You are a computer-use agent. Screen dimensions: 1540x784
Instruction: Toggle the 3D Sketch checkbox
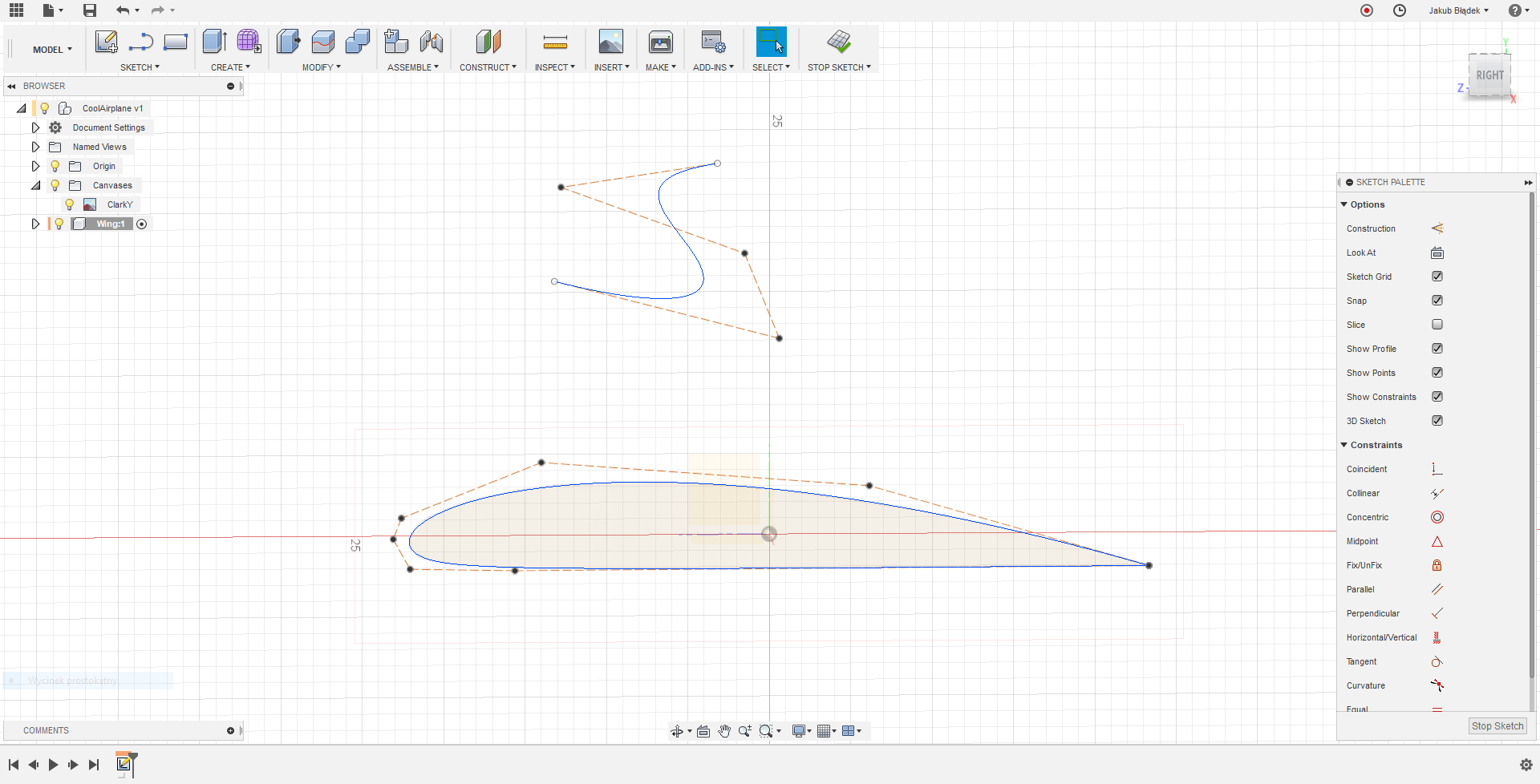pyautogui.click(x=1437, y=421)
